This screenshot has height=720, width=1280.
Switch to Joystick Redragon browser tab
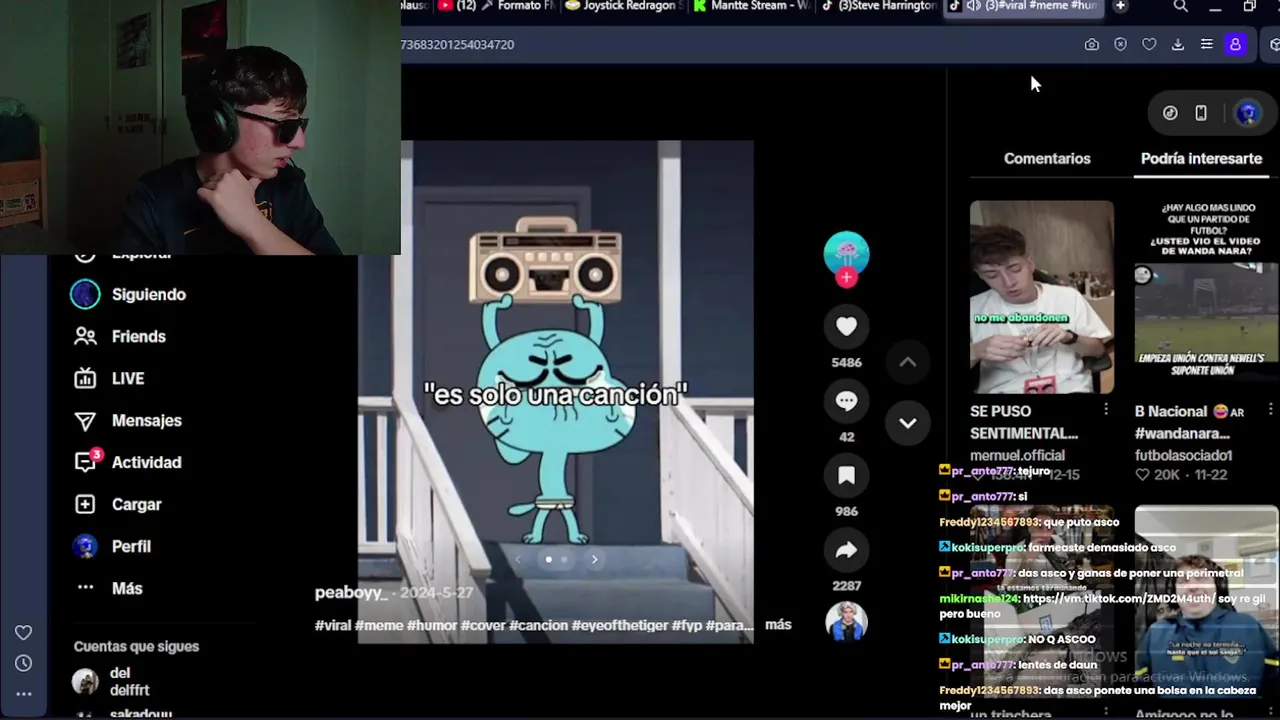tap(623, 6)
